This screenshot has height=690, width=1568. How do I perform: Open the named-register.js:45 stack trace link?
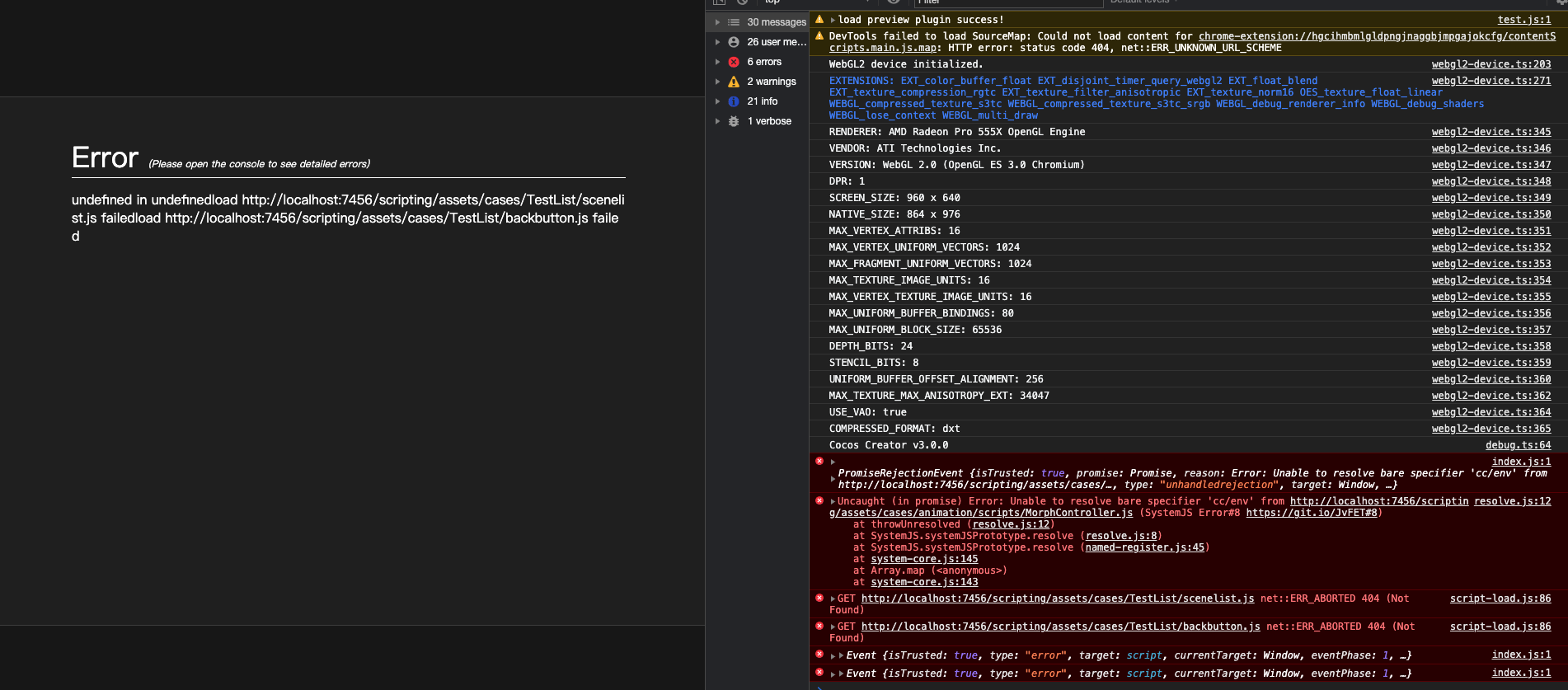point(1144,547)
